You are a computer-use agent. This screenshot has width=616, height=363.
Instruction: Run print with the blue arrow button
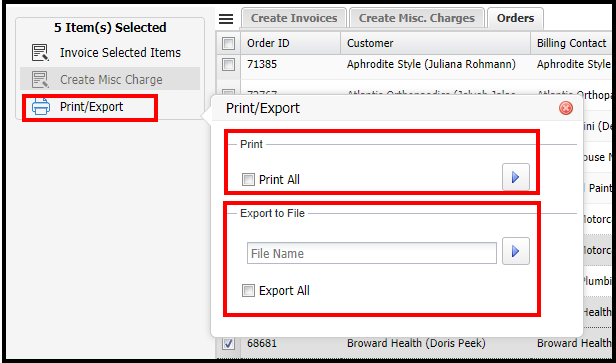click(516, 178)
